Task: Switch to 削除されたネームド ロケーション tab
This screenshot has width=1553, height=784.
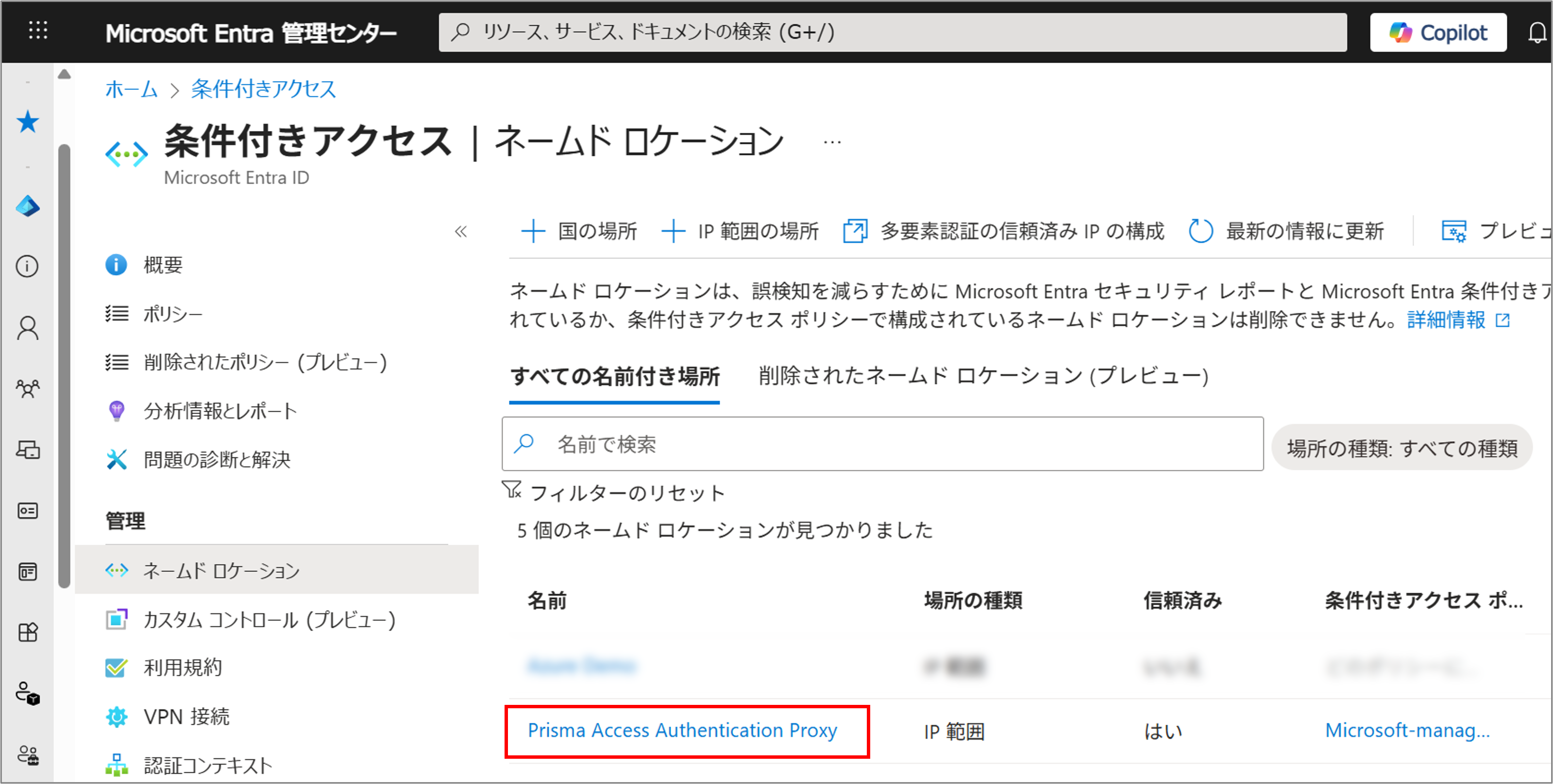Action: (983, 376)
